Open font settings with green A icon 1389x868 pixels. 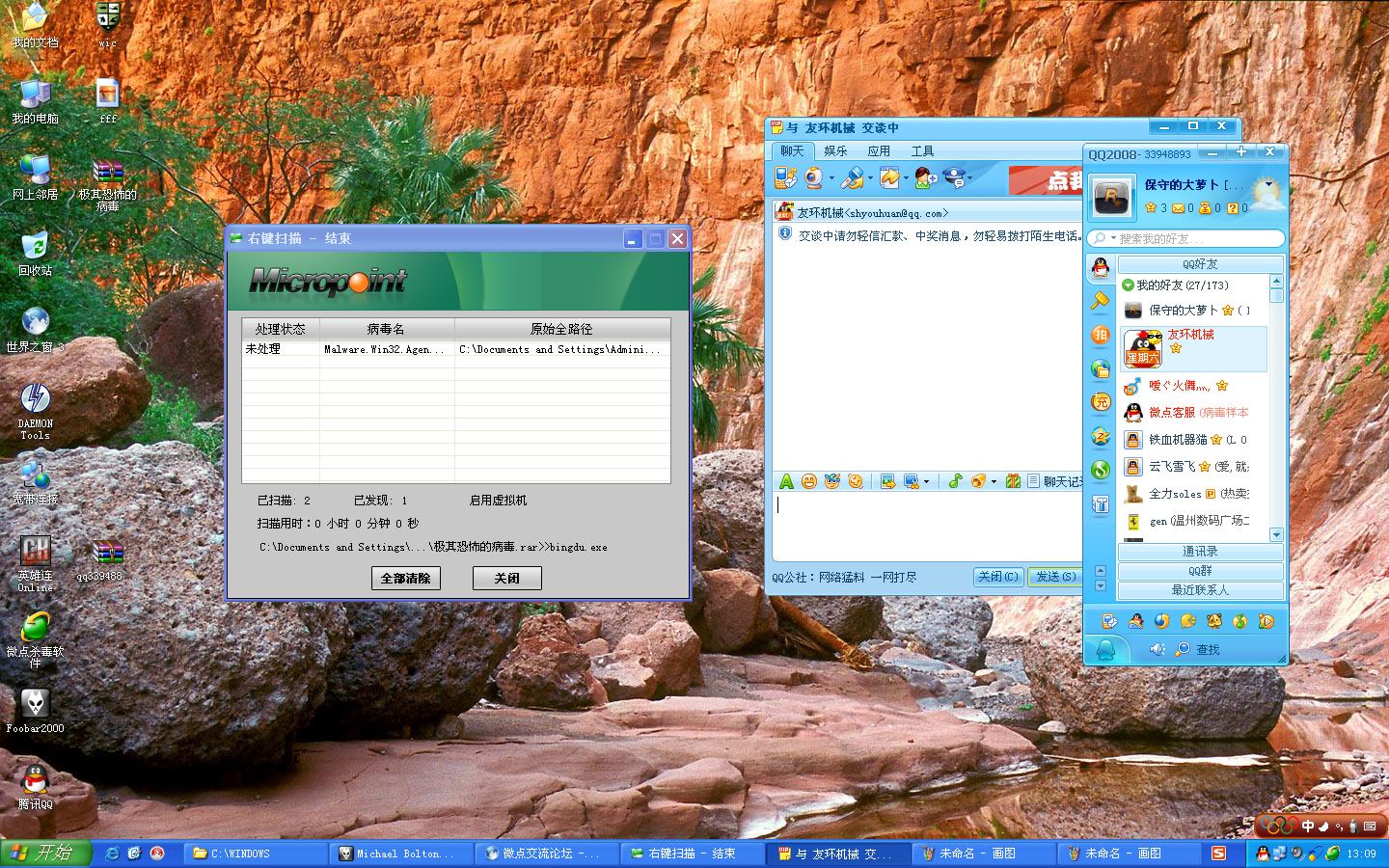pyautogui.click(x=786, y=481)
